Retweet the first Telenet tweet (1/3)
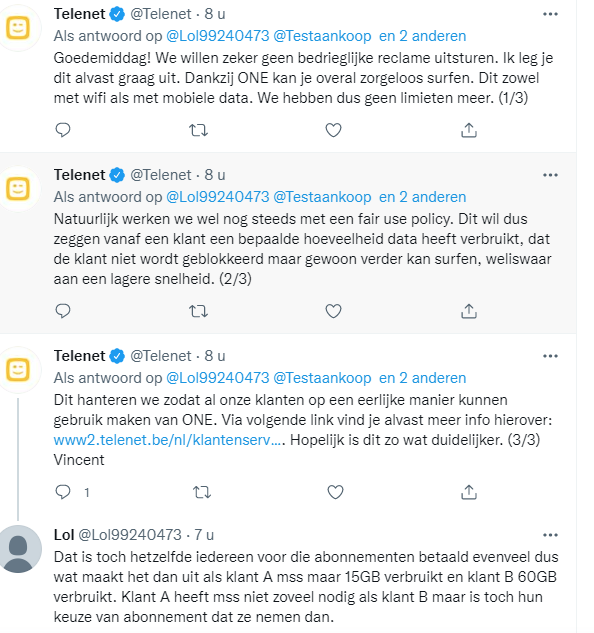Screen dimensions: 594x633 tap(198, 130)
